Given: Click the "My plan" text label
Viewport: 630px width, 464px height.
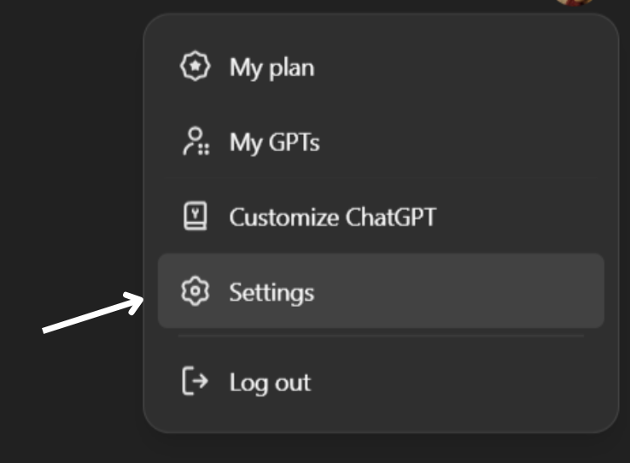Looking at the screenshot, I should 272,68.
